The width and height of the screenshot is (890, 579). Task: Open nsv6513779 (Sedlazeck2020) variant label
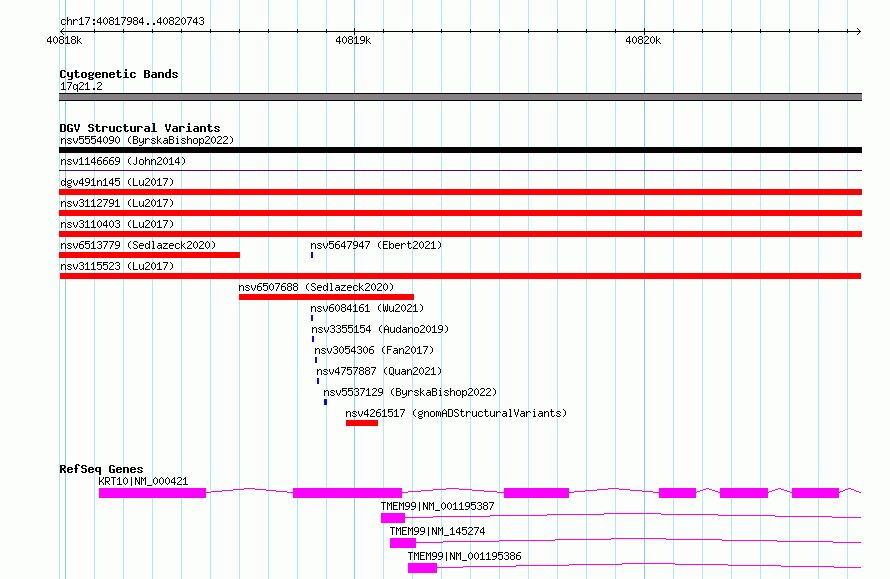click(x=138, y=245)
